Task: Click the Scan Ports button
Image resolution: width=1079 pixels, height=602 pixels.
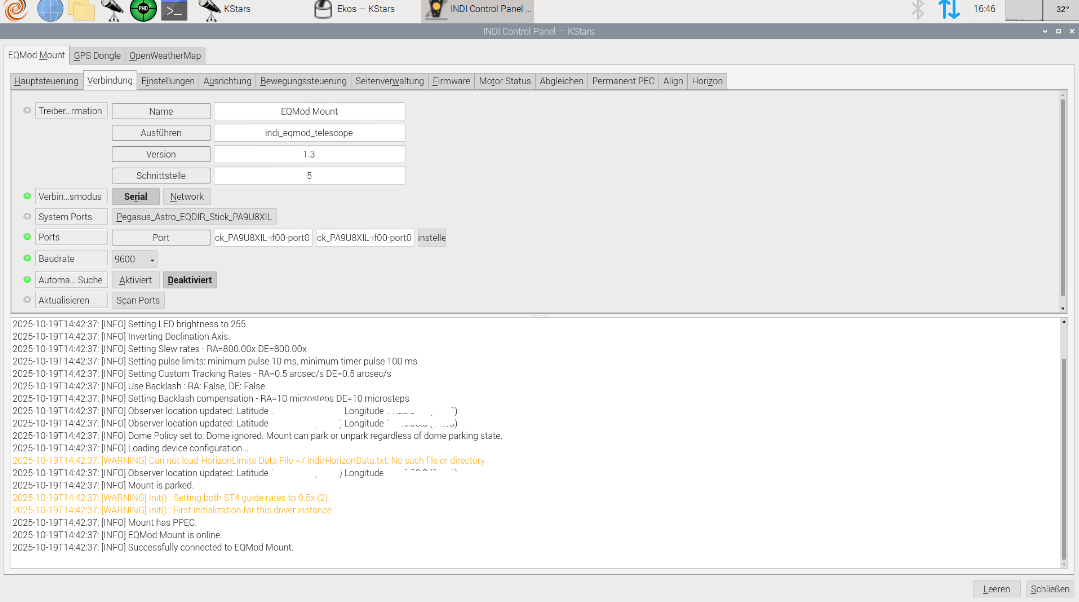Action: pos(138,301)
